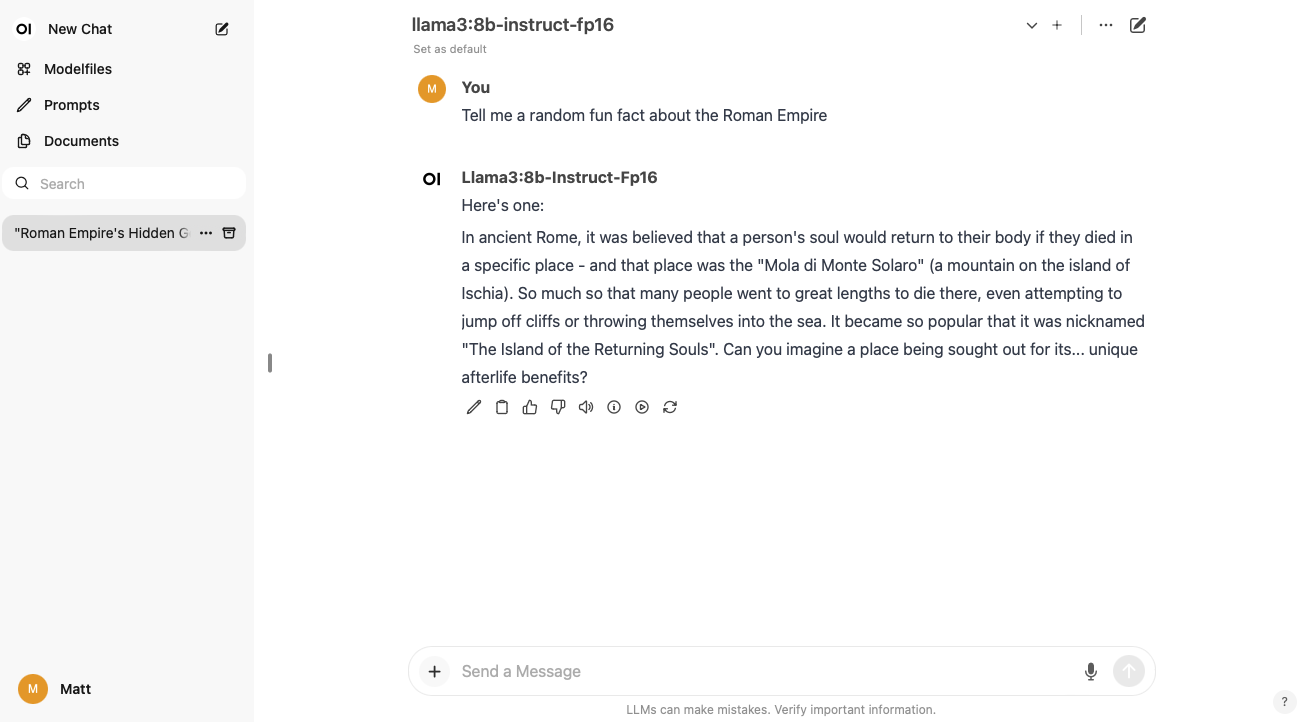Image resolution: width=1305 pixels, height=722 pixels.
Task: Open the Modelfiles section
Action: 77,69
